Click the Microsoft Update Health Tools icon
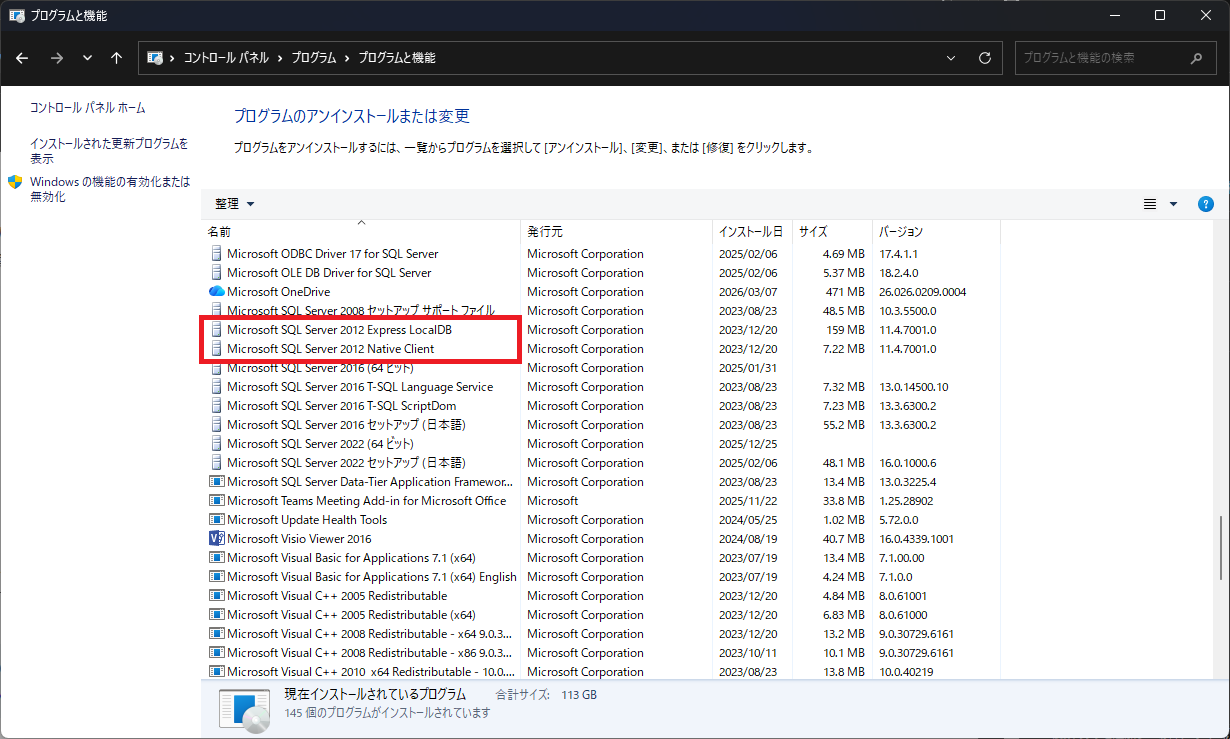Viewport: 1230px width, 739px height. tap(216, 520)
